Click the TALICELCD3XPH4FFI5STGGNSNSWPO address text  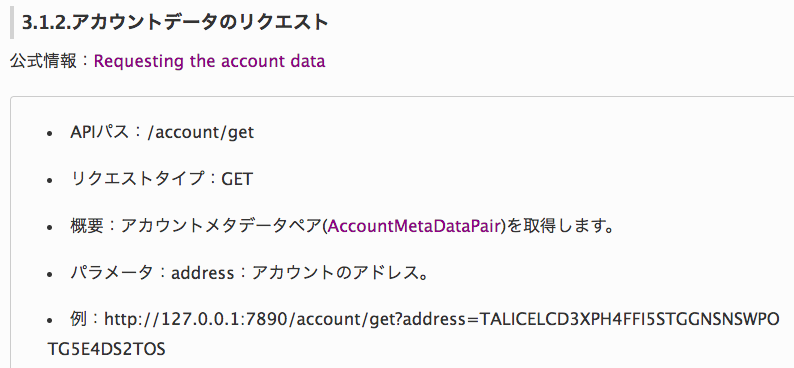coord(630,319)
